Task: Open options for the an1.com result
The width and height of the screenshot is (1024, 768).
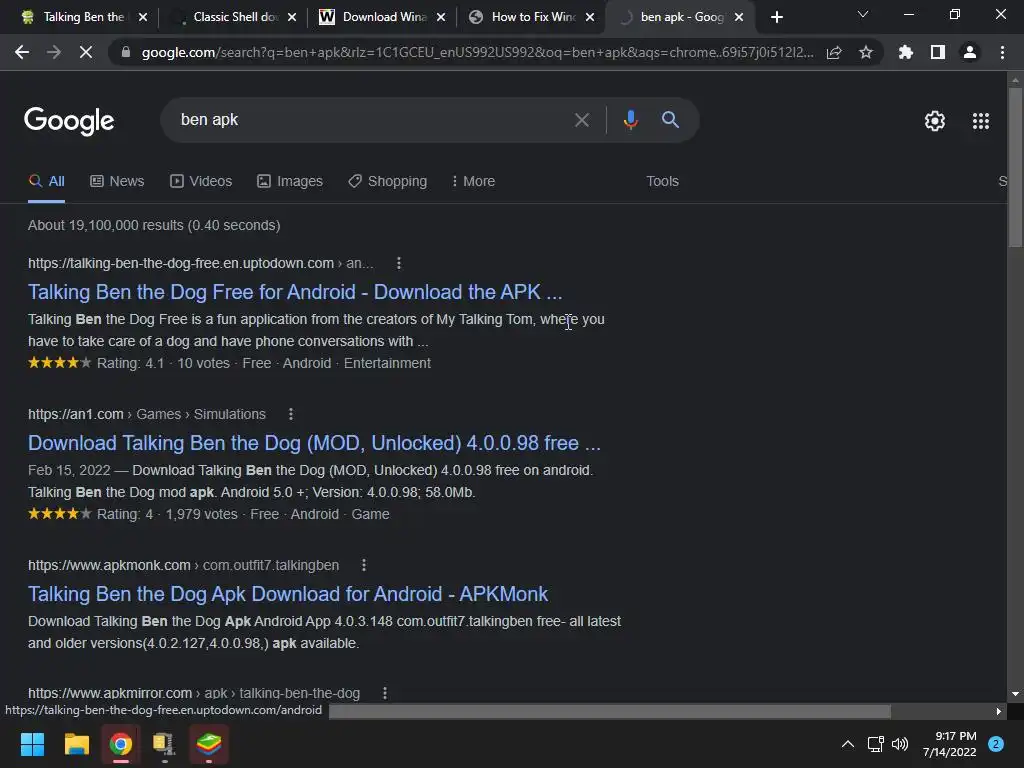Action: pyautogui.click(x=291, y=414)
